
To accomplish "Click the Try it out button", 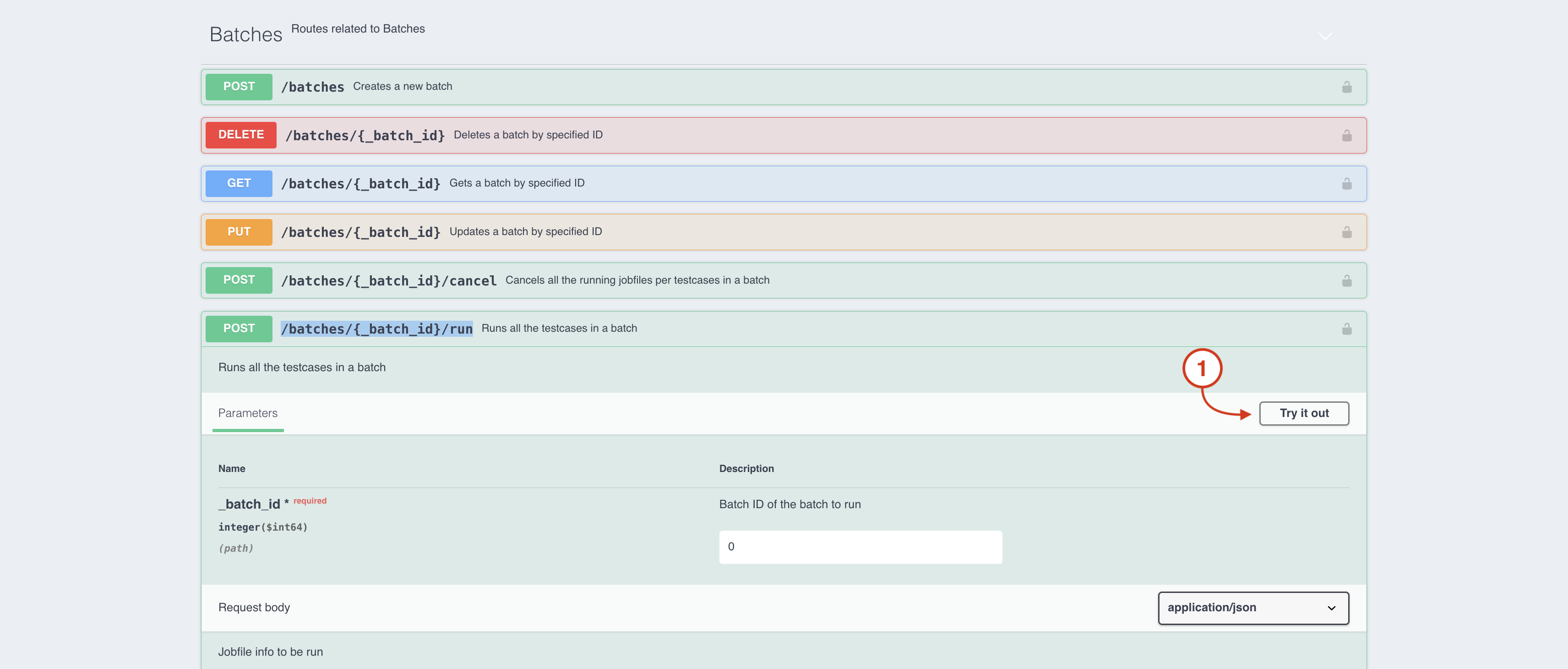I will pyautogui.click(x=1304, y=413).
